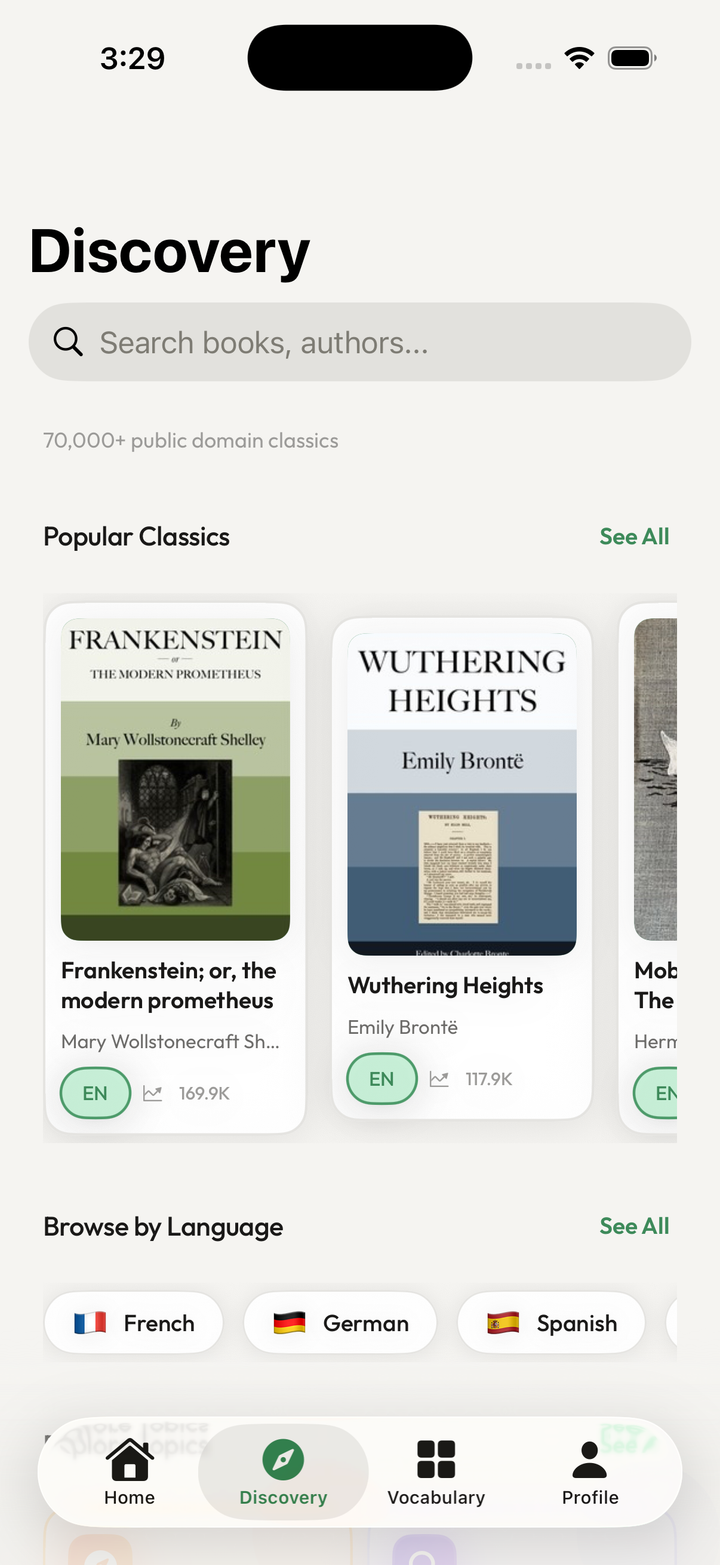Open the Home tab house icon
This screenshot has width=720, height=1565.
(x=130, y=1460)
